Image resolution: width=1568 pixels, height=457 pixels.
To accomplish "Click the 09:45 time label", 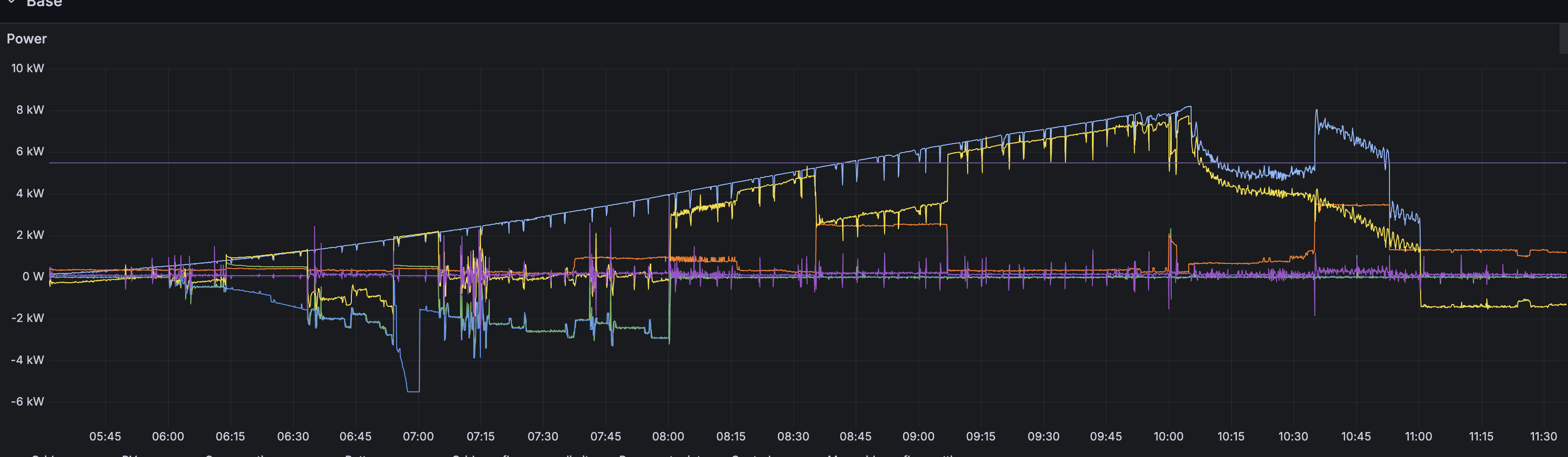I will click(x=1106, y=436).
